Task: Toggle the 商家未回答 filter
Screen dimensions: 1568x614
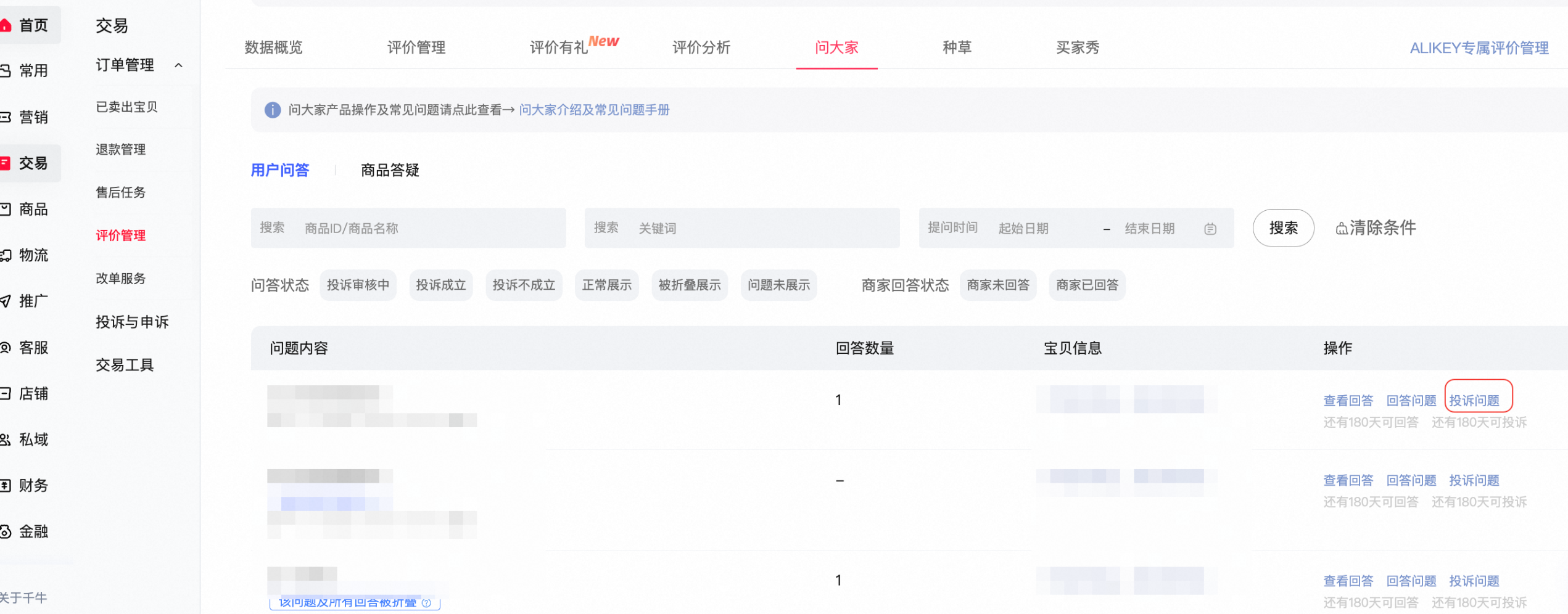Action: 998,285
